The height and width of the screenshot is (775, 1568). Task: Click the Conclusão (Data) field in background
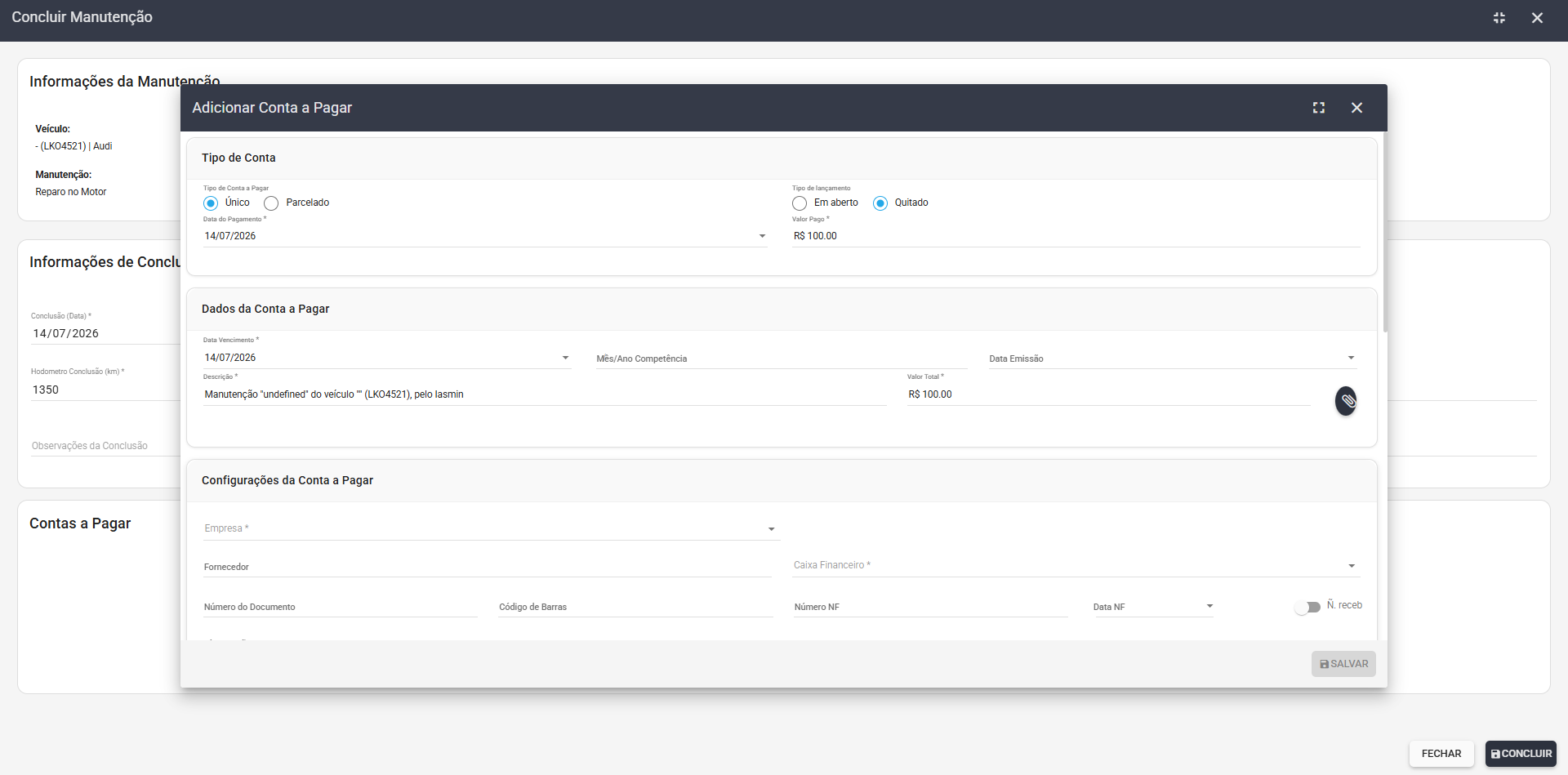105,333
